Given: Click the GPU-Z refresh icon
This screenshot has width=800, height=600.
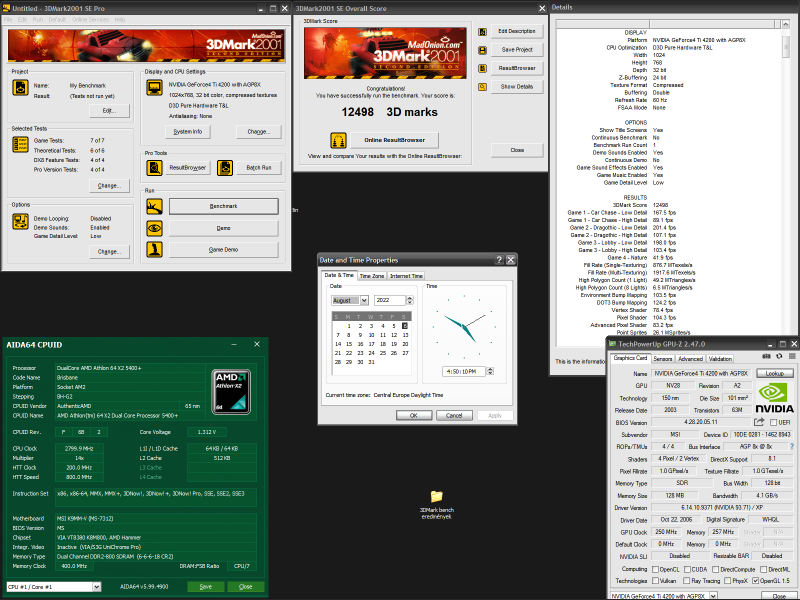Looking at the screenshot, I should [779, 356].
